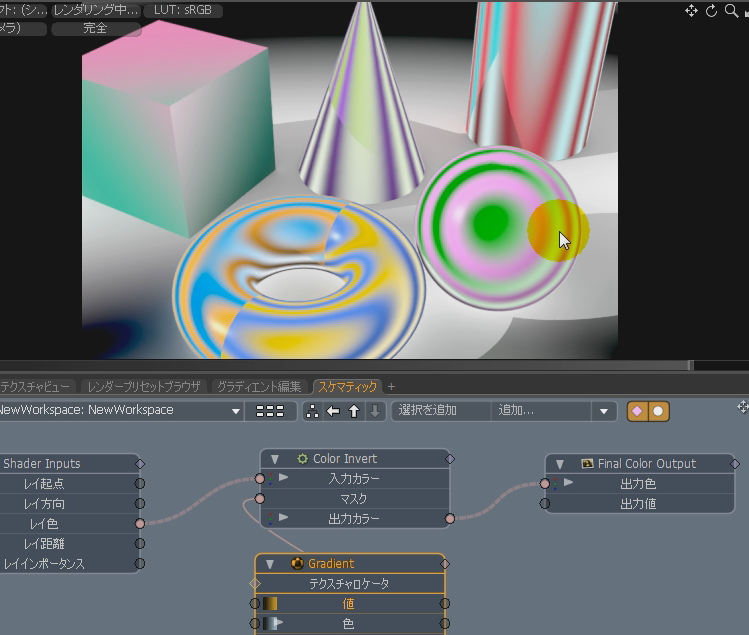Viewport: 749px width, 635px height.
Task: Switch to the レンダープリセットブラウザ tab
Action: (x=144, y=386)
